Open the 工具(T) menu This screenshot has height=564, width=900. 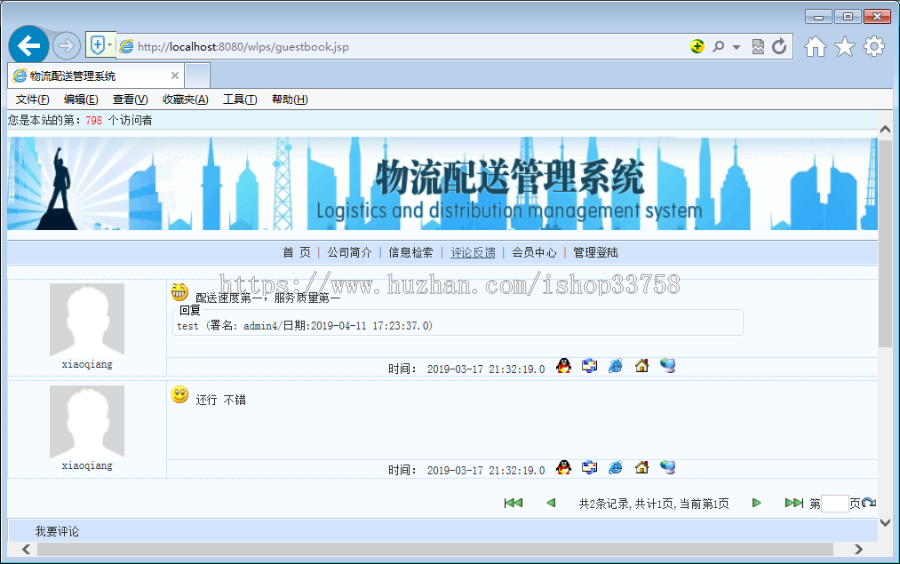(x=240, y=99)
